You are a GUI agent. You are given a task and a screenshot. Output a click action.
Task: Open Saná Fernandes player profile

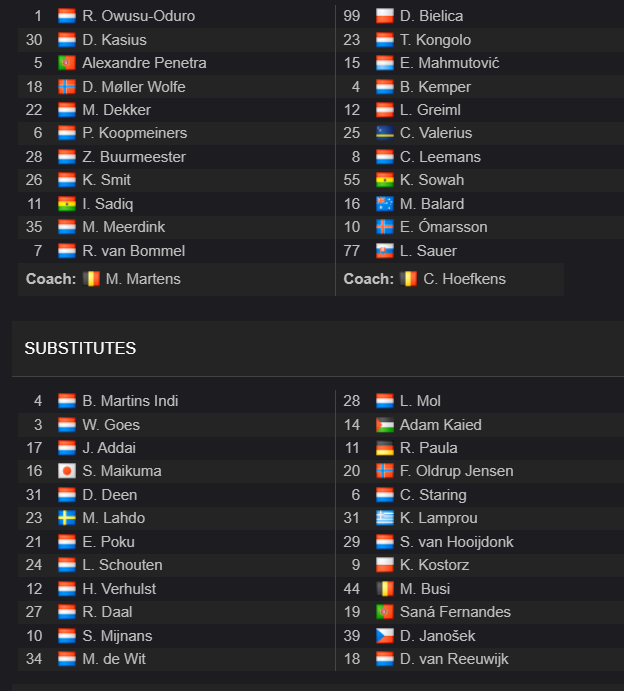pyautogui.click(x=455, y=612)
